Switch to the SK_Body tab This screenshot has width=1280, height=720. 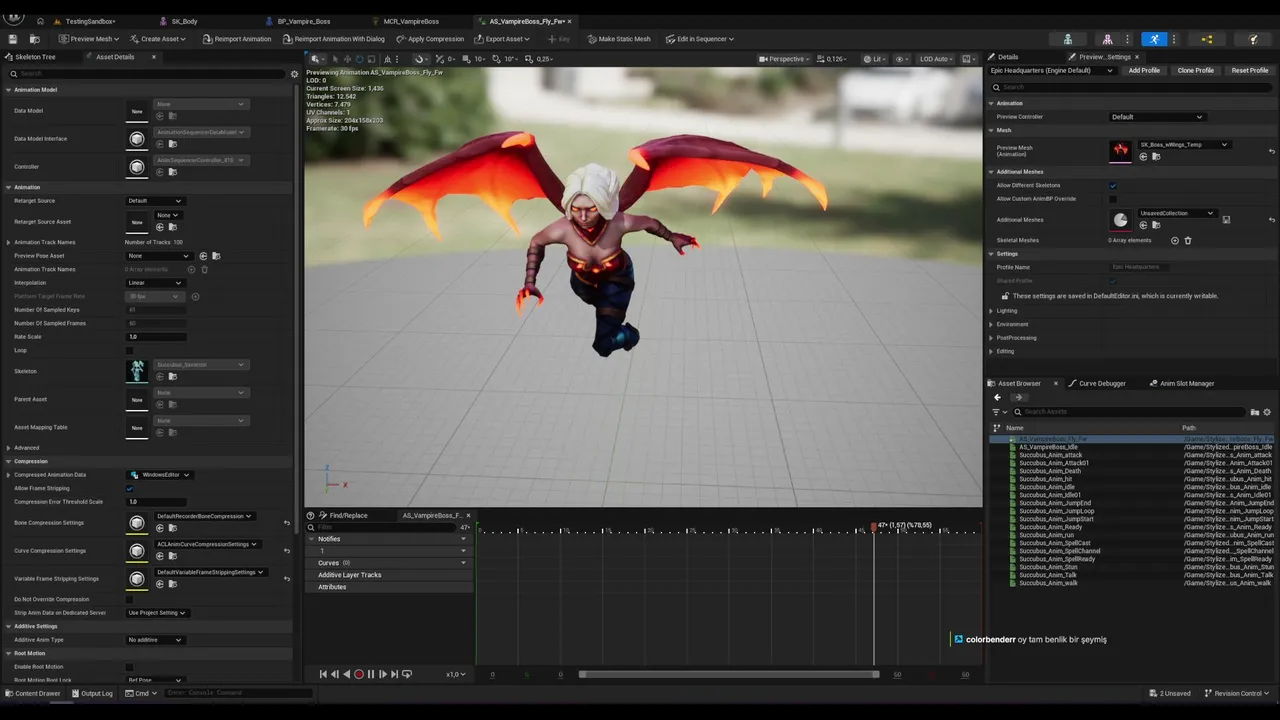pyautogui.click(x=184, y=21)
